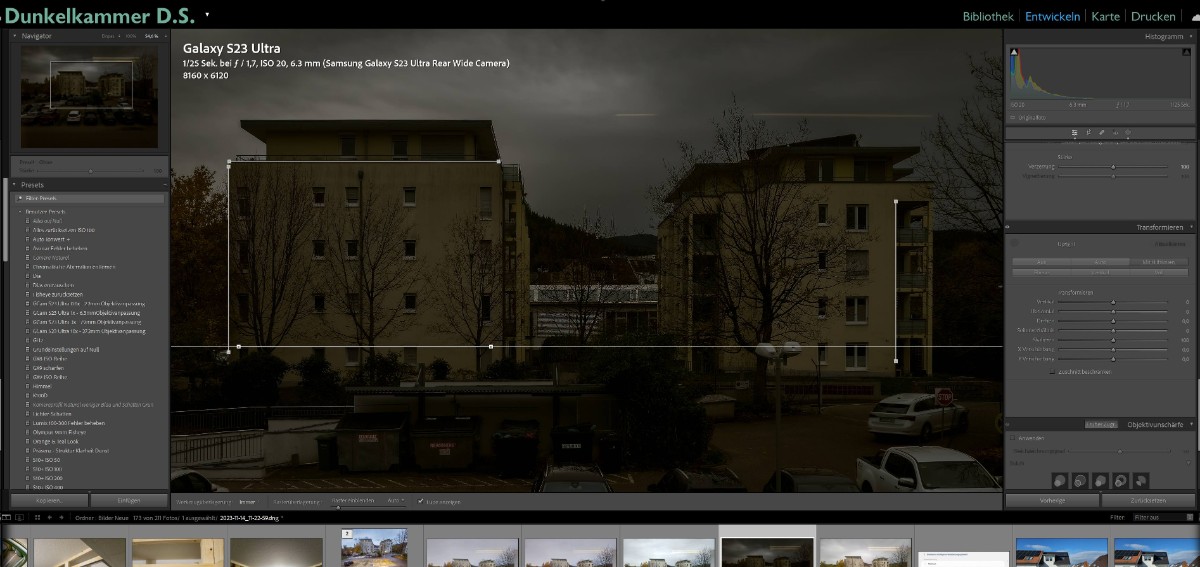Go back with the filmstrip left arrow
Image resolution: width=1200 pixels, height=567 pixels.
tap(49, 518)
